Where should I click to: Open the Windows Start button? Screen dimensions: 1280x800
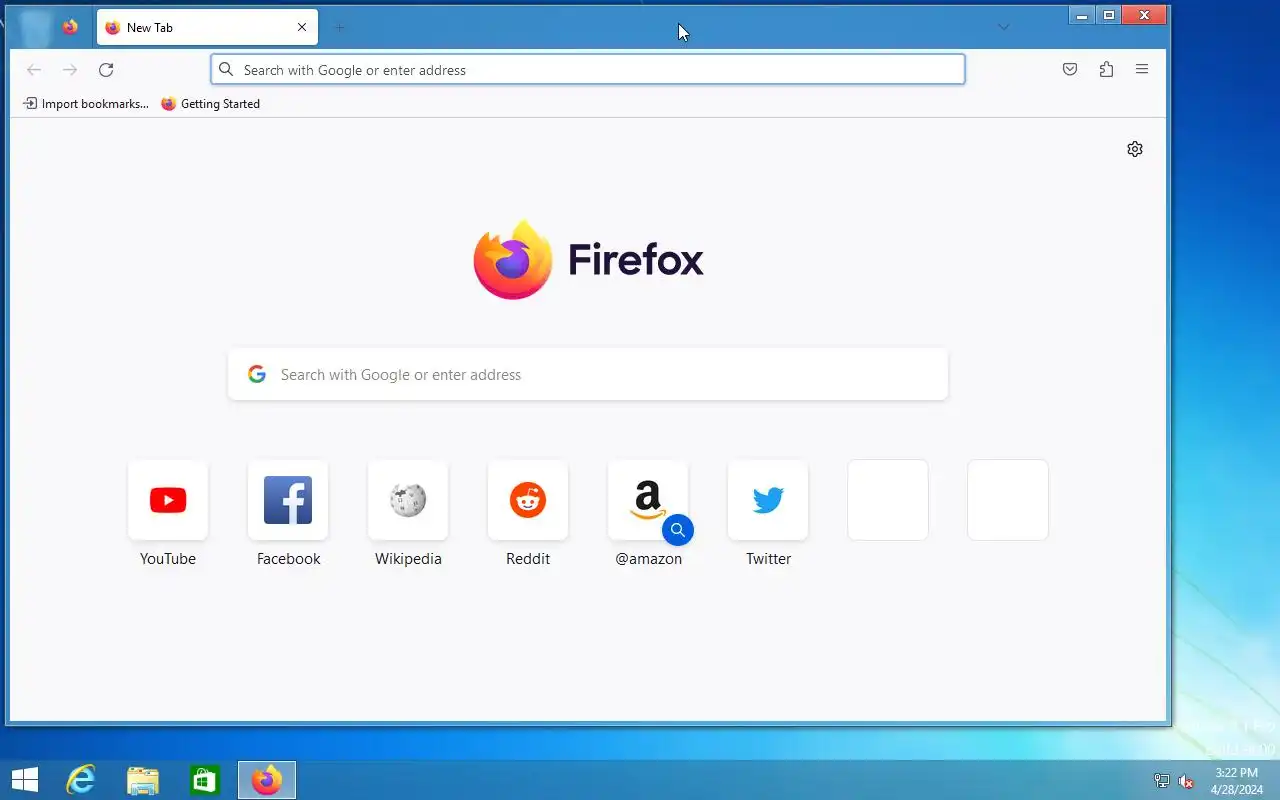click(25, 780)
